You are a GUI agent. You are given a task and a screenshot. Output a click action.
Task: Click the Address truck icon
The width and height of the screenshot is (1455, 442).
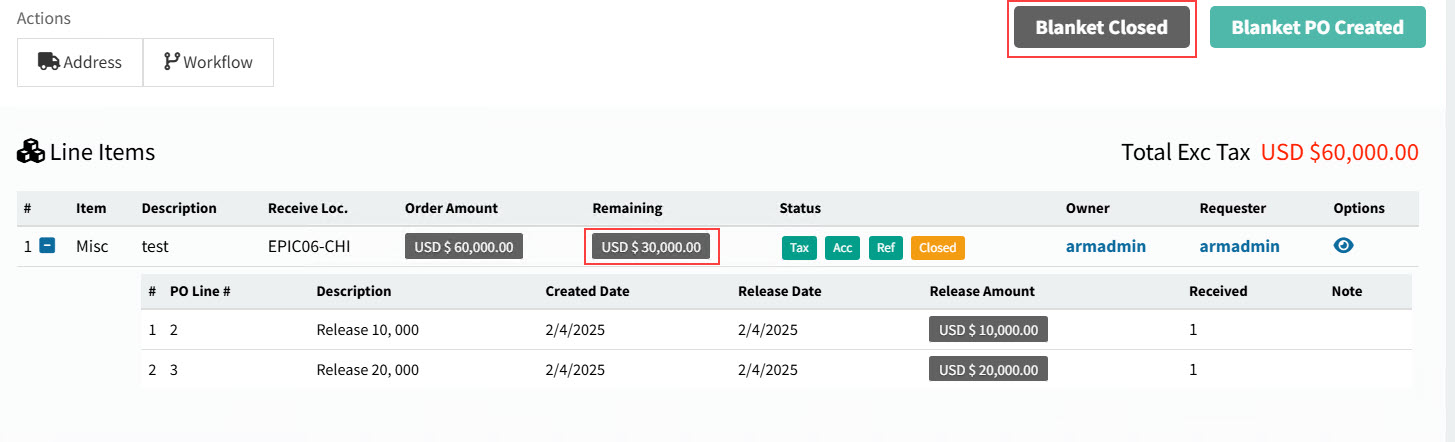[49, 62]
